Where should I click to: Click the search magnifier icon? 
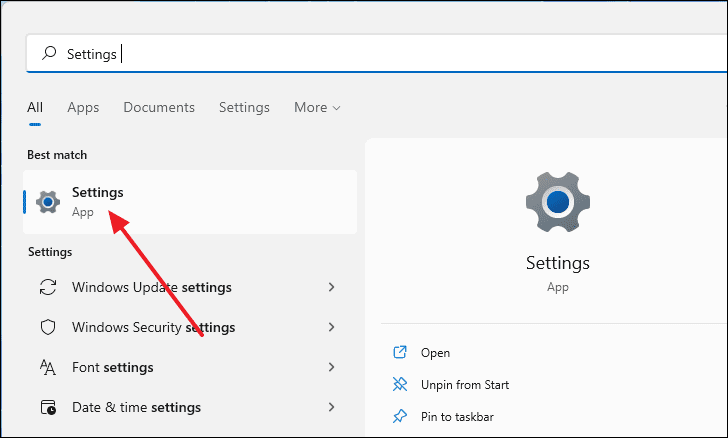pyautogui.click(x=49, y=53)
